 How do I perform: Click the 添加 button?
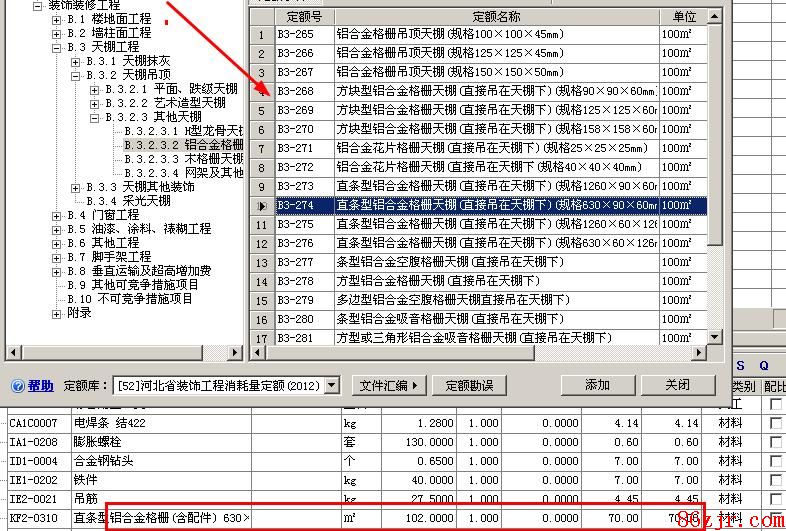point(597,385)
